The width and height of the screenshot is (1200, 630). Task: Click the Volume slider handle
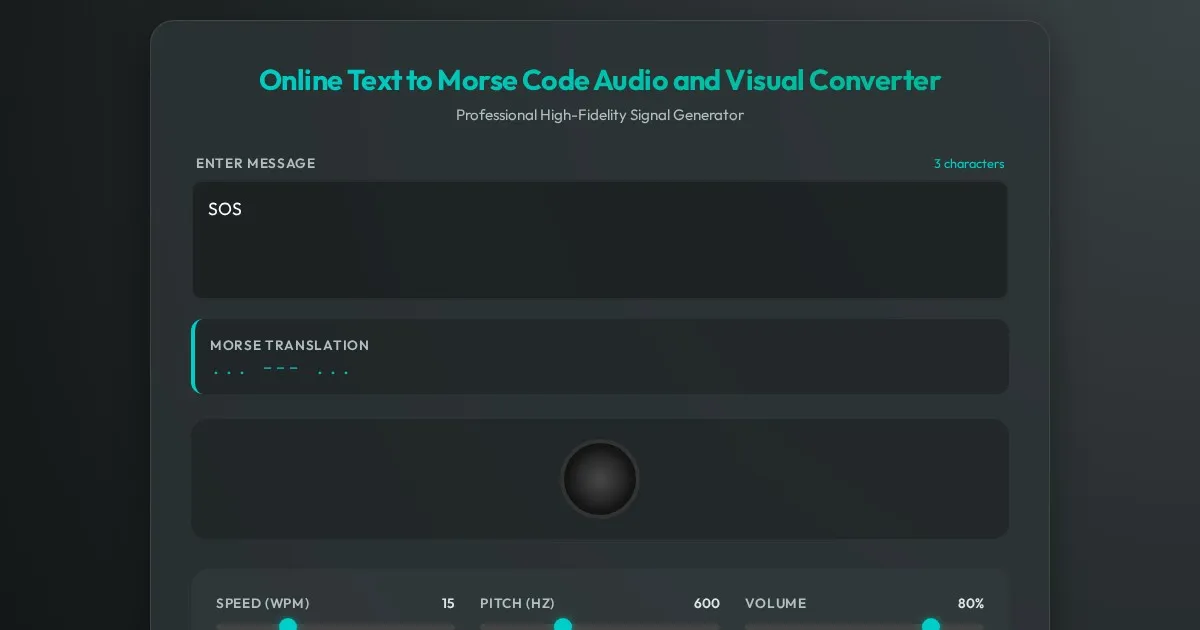click(x=931, y=625)
